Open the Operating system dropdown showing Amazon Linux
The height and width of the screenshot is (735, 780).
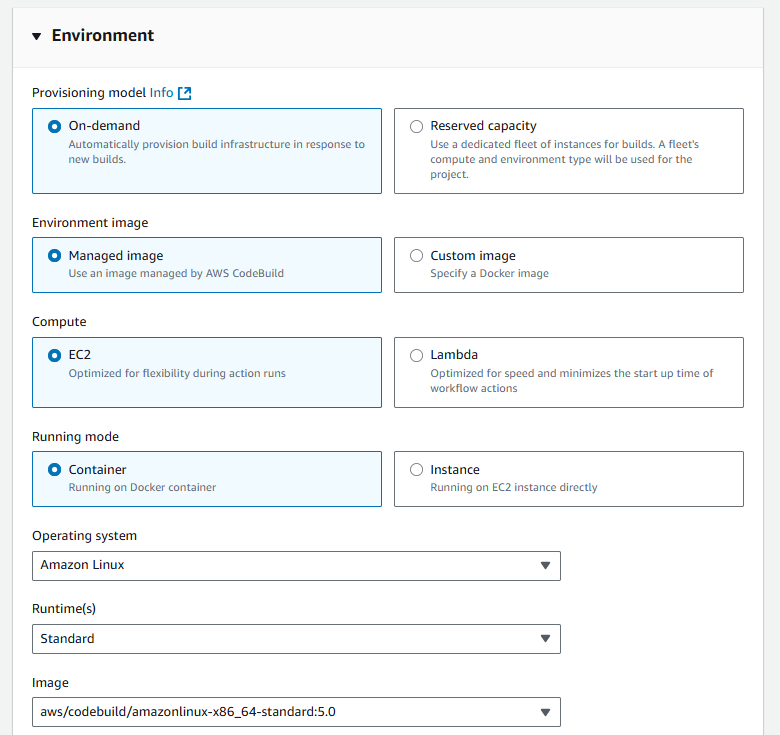296,565
